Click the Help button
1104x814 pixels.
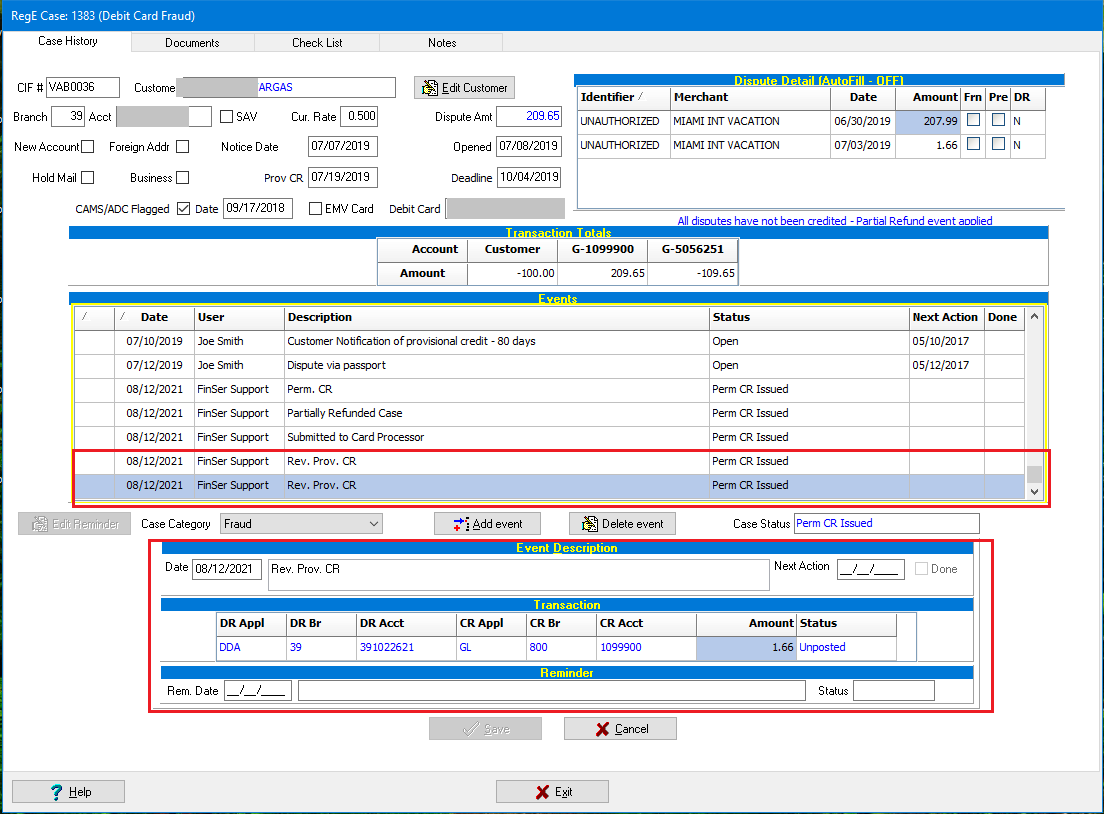[x=68, y=792]
